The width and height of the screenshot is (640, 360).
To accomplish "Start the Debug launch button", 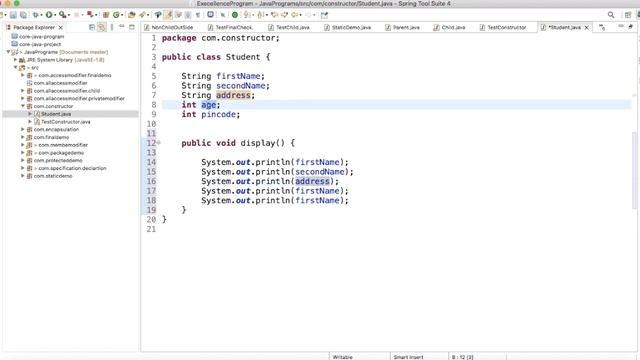I will [36, 15].
